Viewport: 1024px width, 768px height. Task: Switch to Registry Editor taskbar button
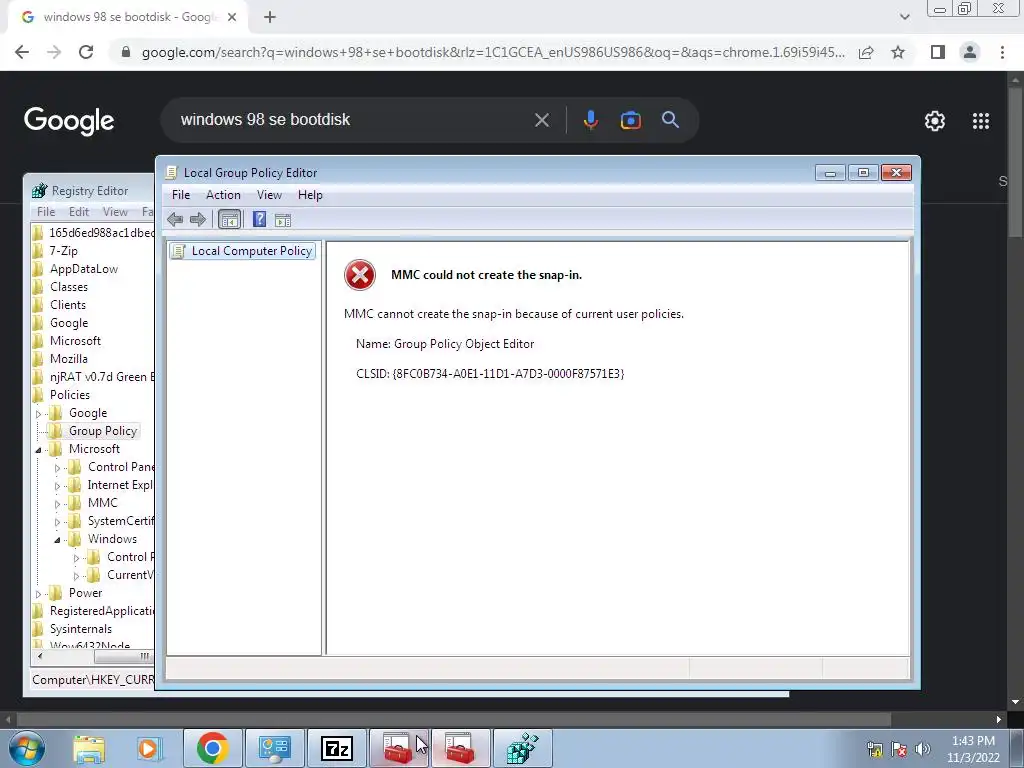pyautogui.click(x=523, y=748)
